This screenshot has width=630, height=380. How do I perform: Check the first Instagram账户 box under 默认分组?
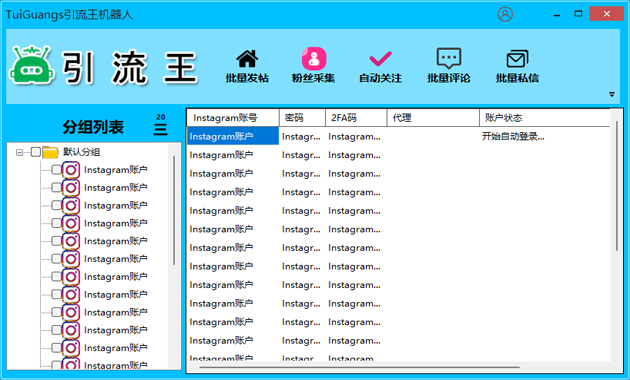coord(56,170)
